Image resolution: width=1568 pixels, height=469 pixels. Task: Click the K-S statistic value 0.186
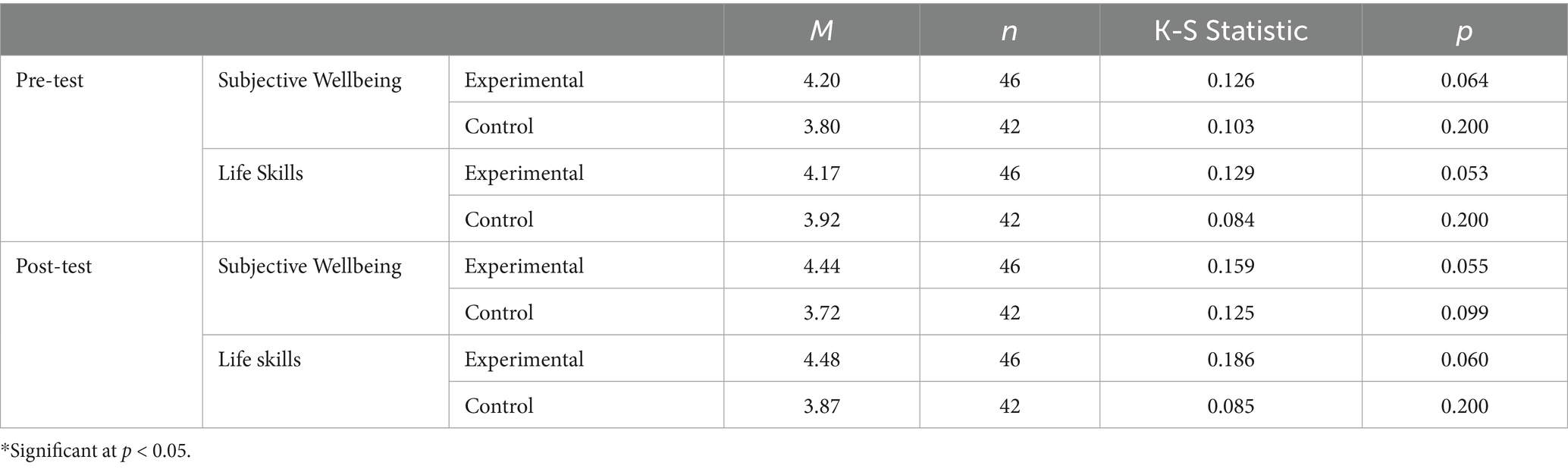click(x=1231, y=359)
